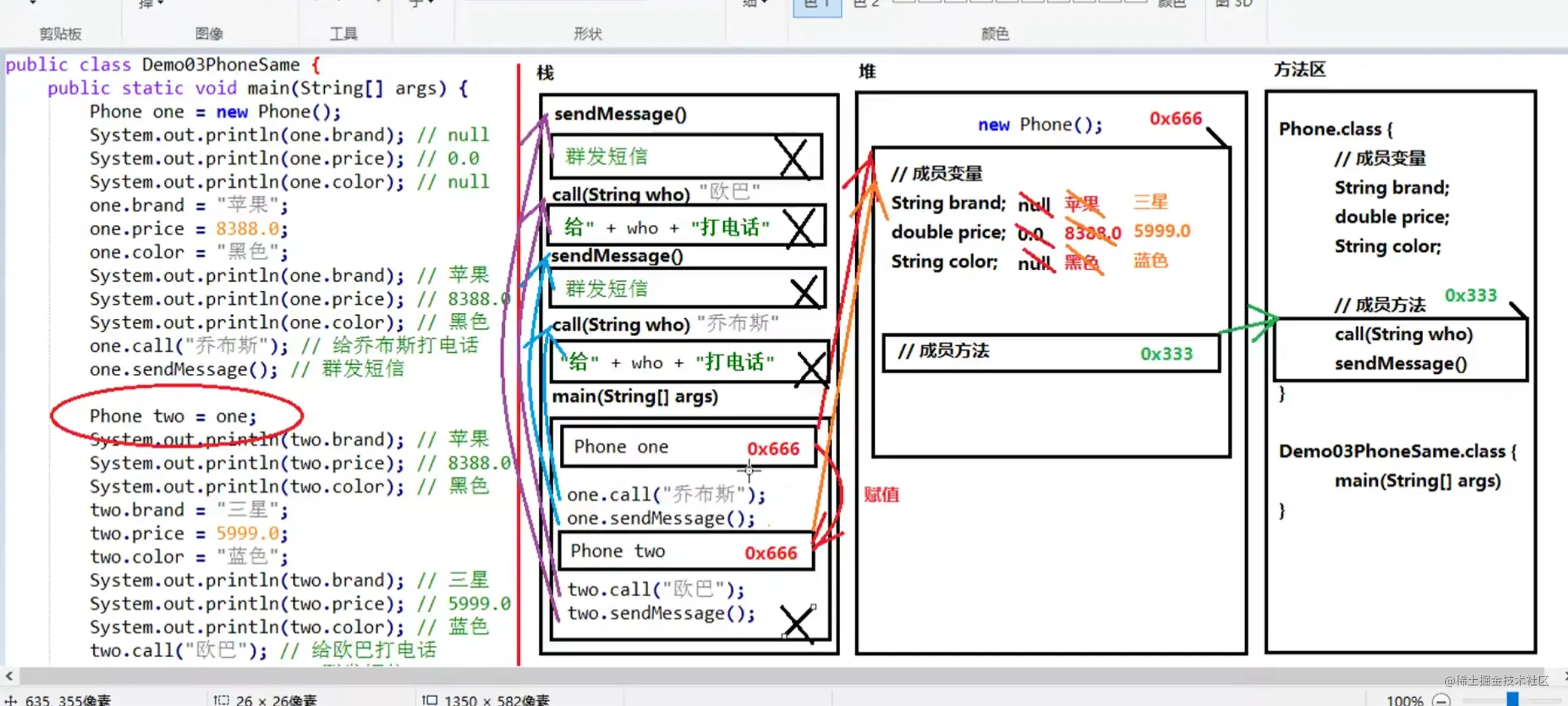The width and height of the screenshot is (1568, 706).
Task: Click the 100% zoom level text
Action: pyautogui.click(x=1405, y=700)
